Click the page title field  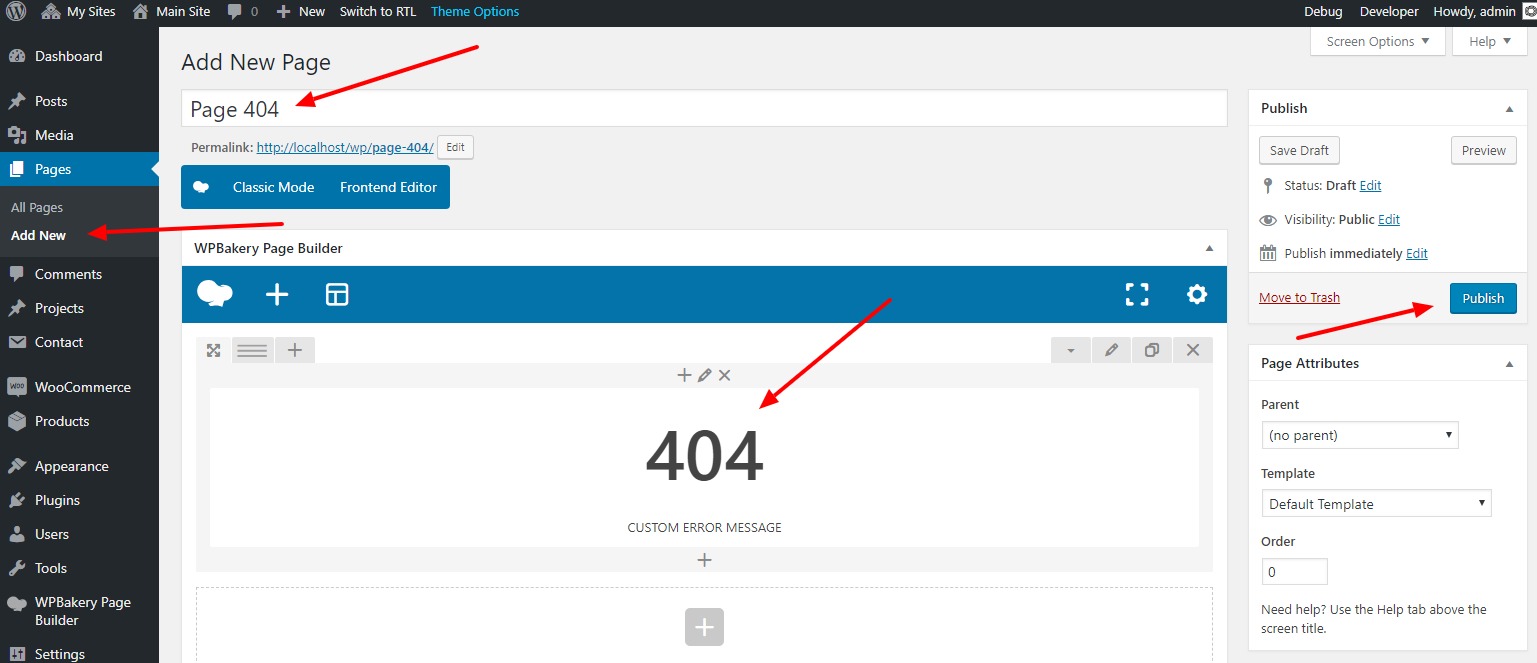click(703, 109)
